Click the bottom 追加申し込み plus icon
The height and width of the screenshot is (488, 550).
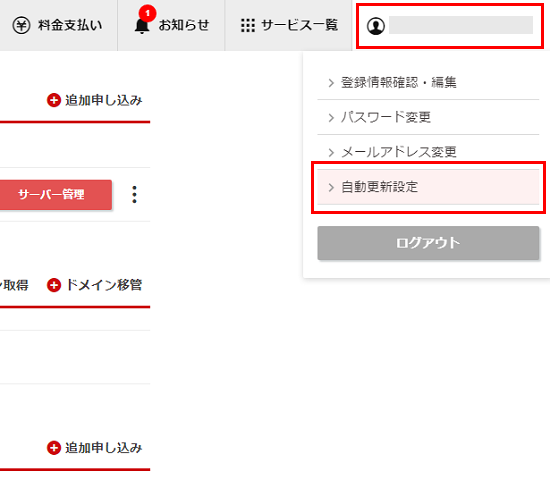pyautogui.click(x=54, y=448)
